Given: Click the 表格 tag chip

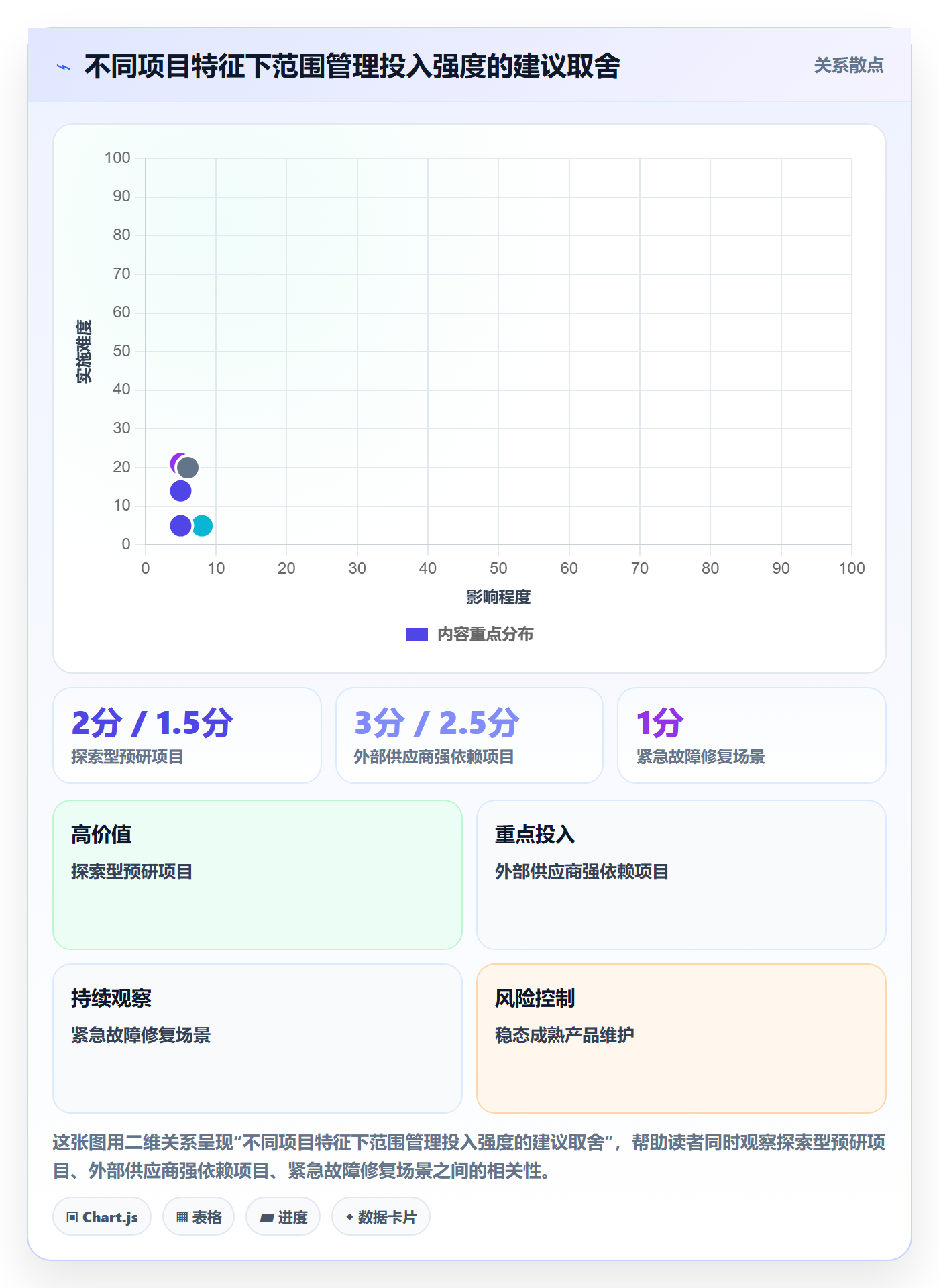Looking at the screenshot, I should coord(199,1216).
